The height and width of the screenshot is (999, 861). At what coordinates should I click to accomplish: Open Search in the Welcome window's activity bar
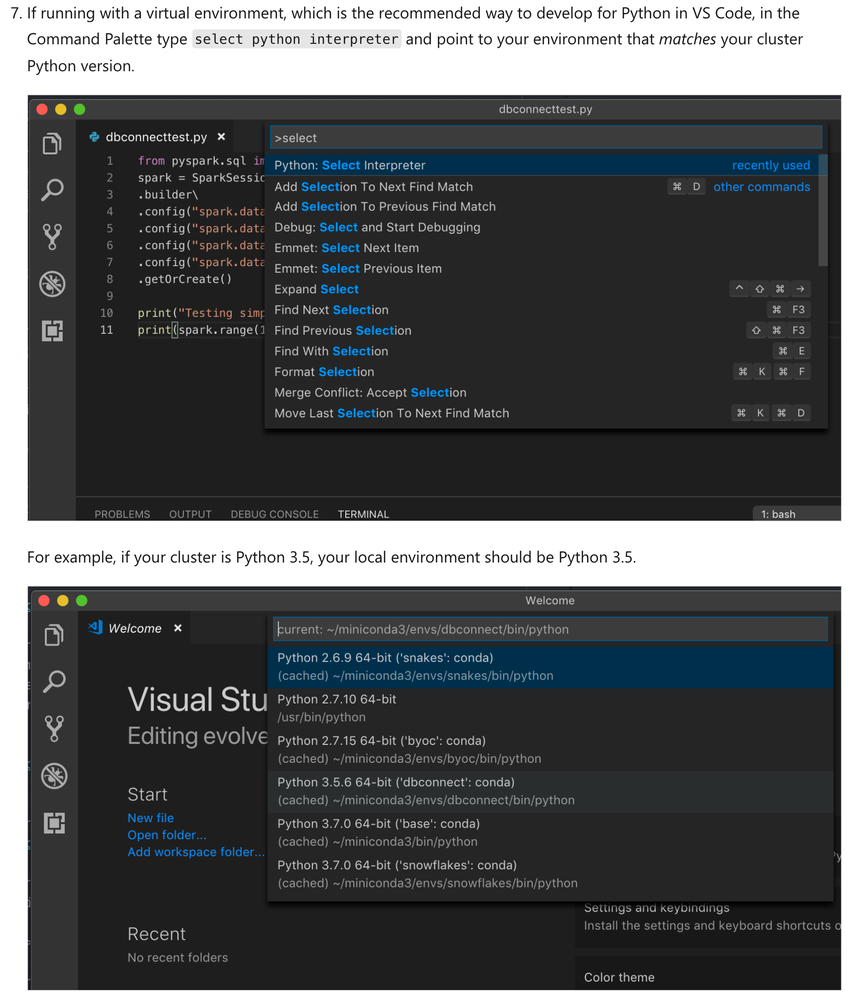point(52,681)
